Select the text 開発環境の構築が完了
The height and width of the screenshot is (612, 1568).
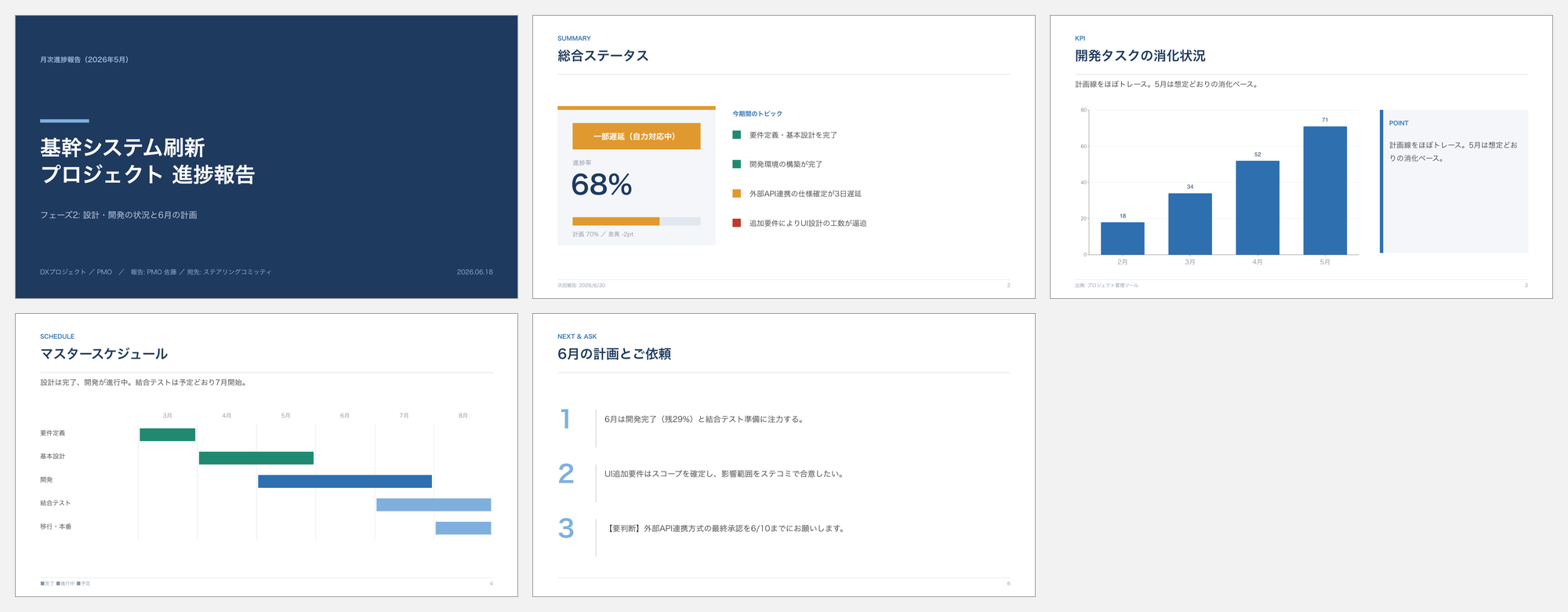[x=786, y=164]
